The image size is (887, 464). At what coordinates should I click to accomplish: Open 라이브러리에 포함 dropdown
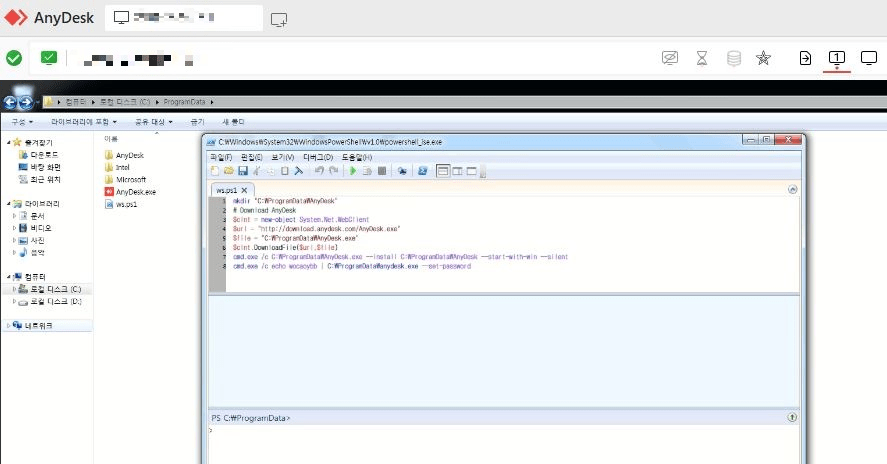(x=84, y=122)
